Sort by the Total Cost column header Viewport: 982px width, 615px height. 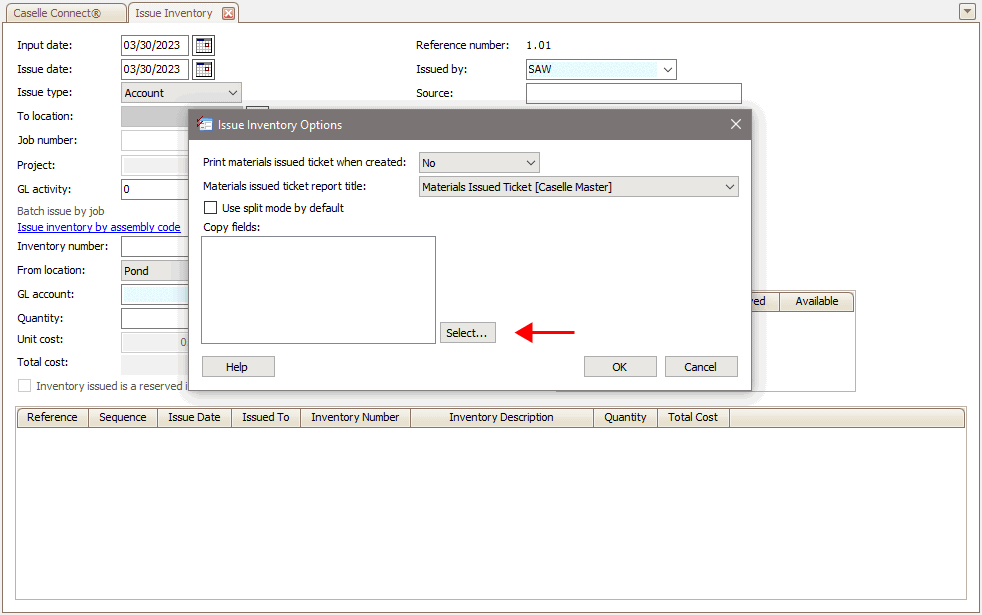click(693, 417)
